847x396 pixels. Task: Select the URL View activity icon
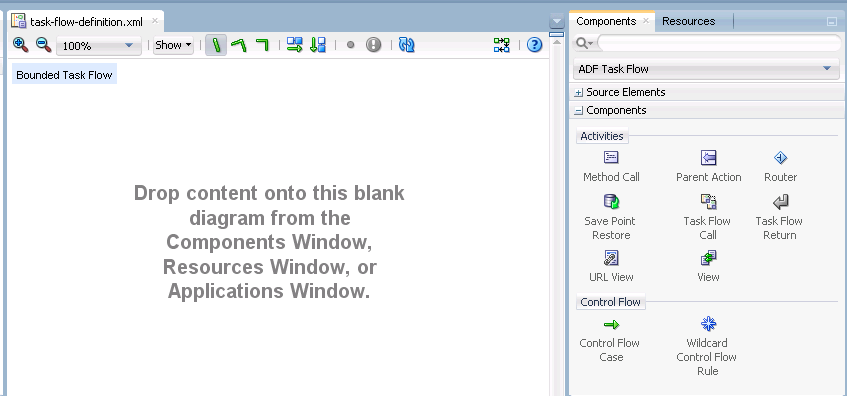(611, 258)
